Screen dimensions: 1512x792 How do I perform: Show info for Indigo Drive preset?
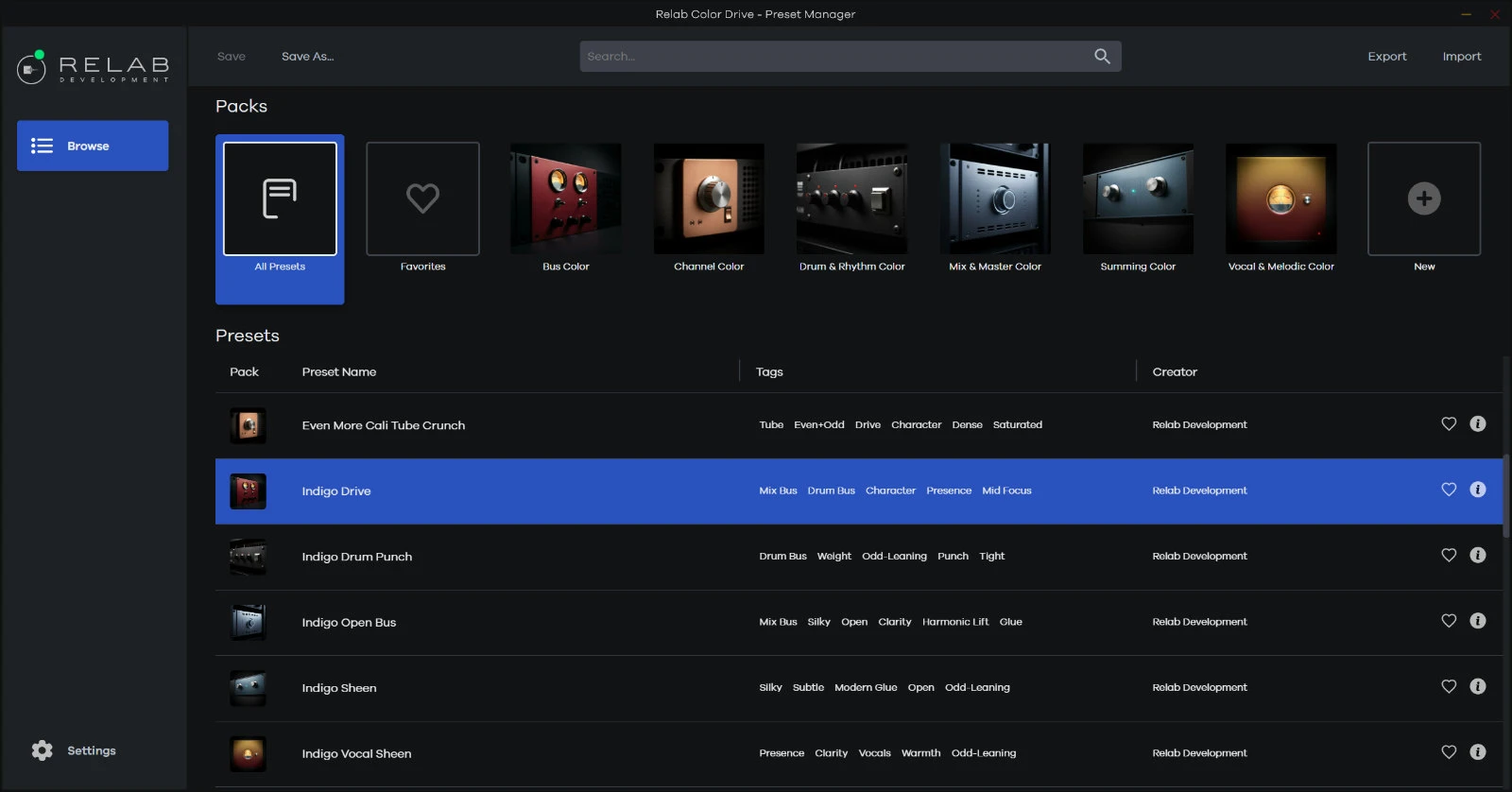tap(1478, 490)
